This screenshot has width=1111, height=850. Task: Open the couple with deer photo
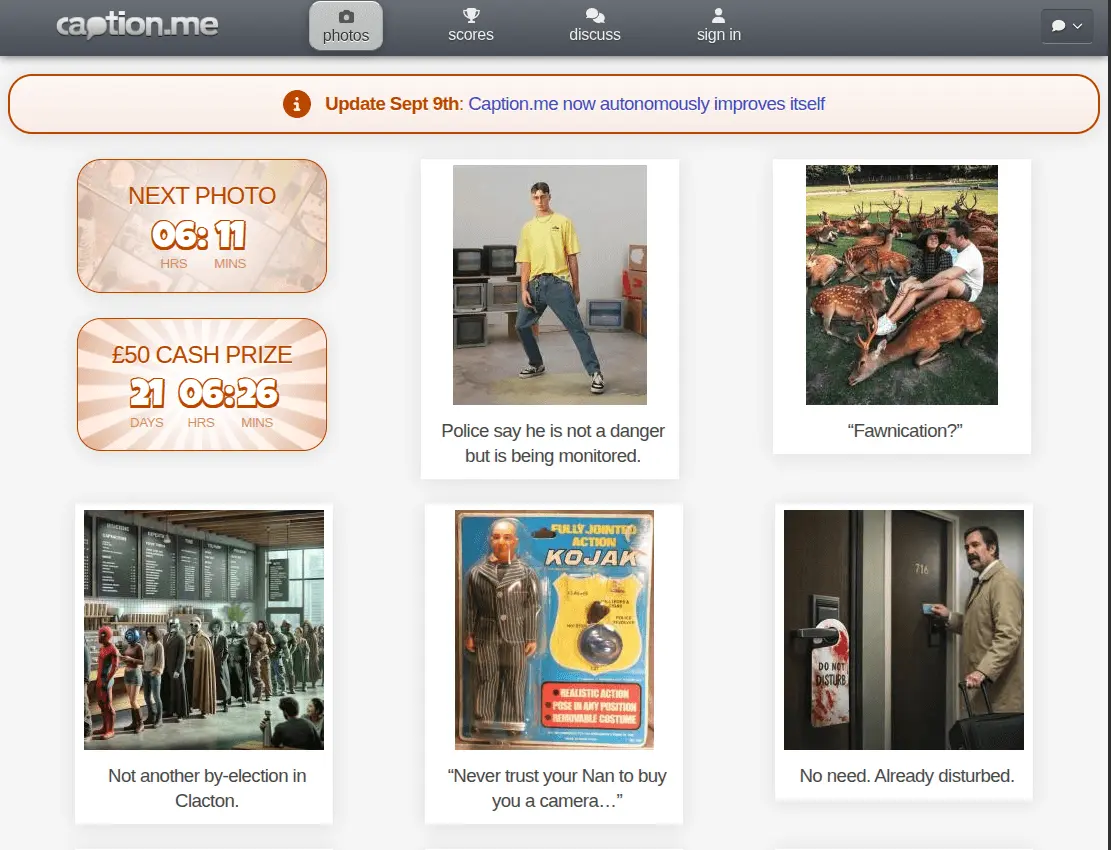click(x=902, y=285)
